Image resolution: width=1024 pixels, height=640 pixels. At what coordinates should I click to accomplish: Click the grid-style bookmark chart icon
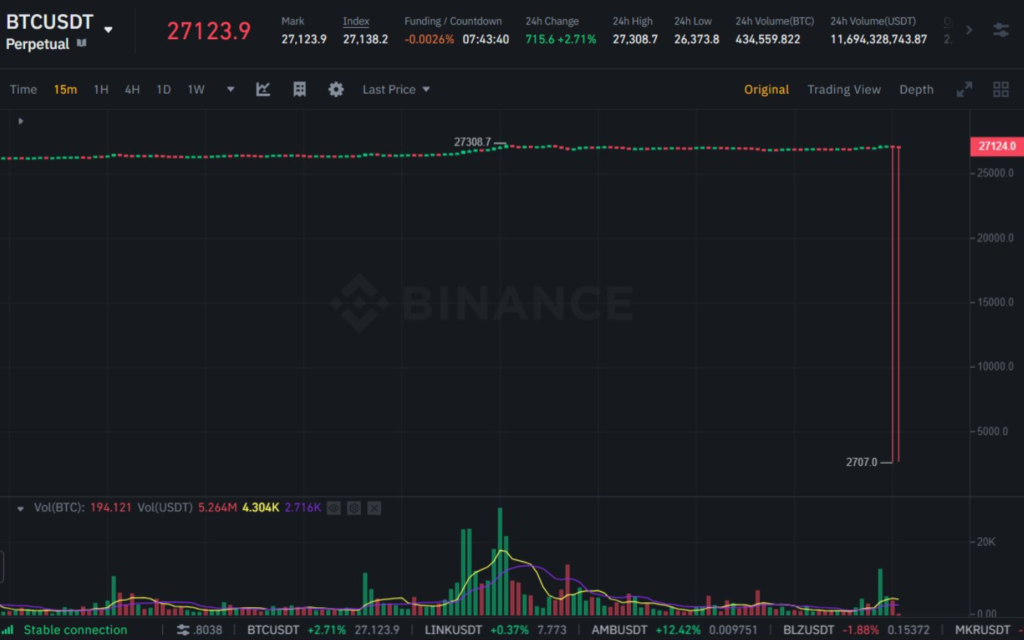tap(300, 89)
